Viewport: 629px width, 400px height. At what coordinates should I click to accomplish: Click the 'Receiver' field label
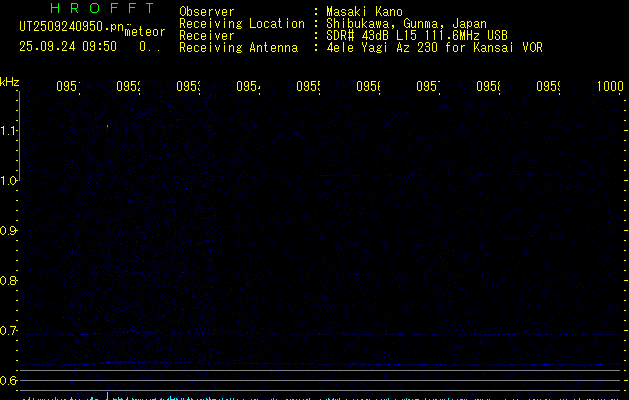207,36
